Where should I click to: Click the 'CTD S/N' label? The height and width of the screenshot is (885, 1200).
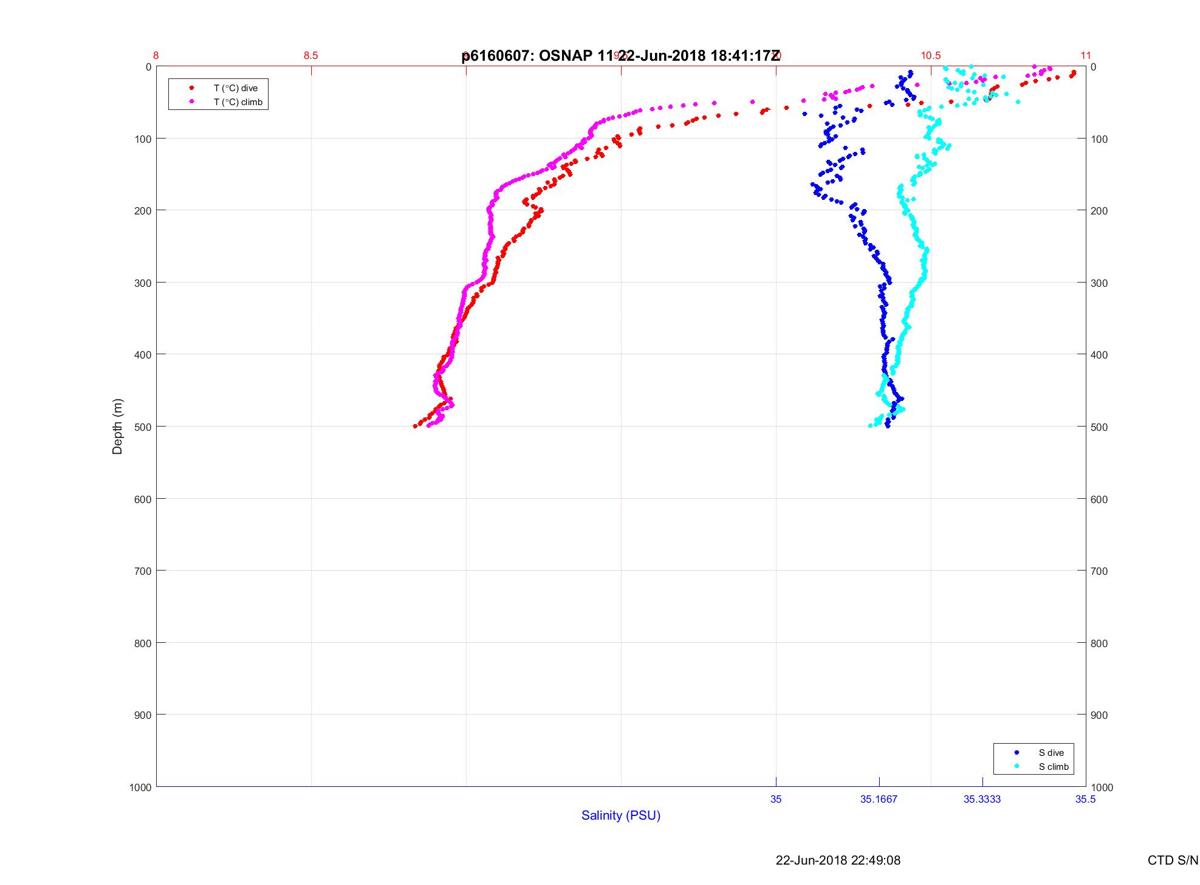click(1173, 860)
